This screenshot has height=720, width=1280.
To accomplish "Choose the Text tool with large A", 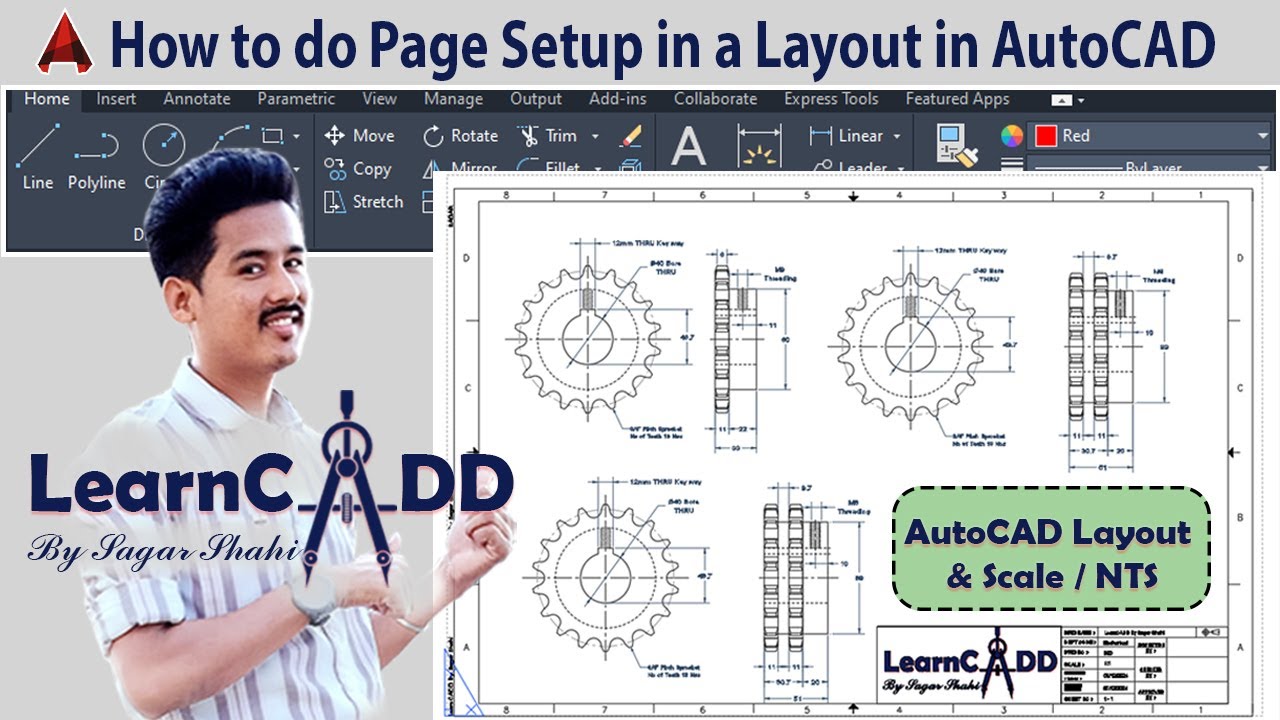I will tap(688, 146).
